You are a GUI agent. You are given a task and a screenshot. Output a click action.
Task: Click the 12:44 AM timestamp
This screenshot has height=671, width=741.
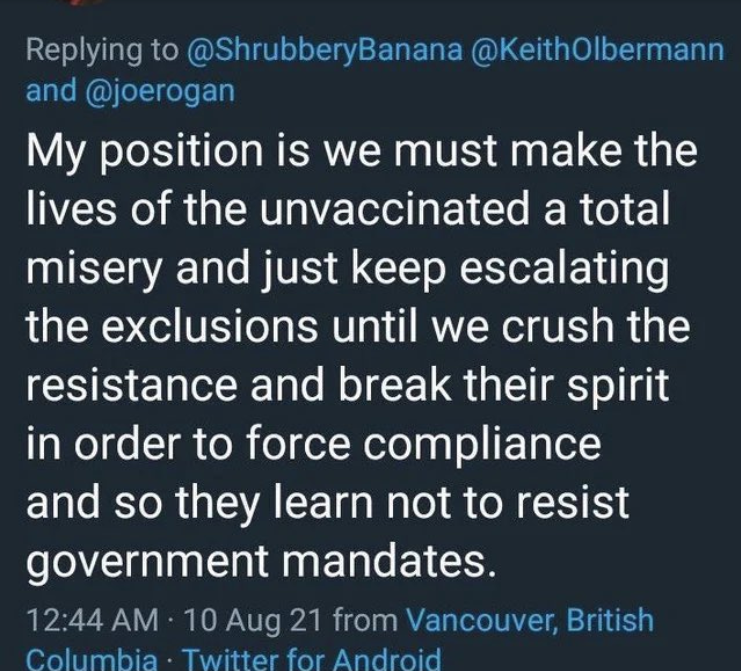93,620
